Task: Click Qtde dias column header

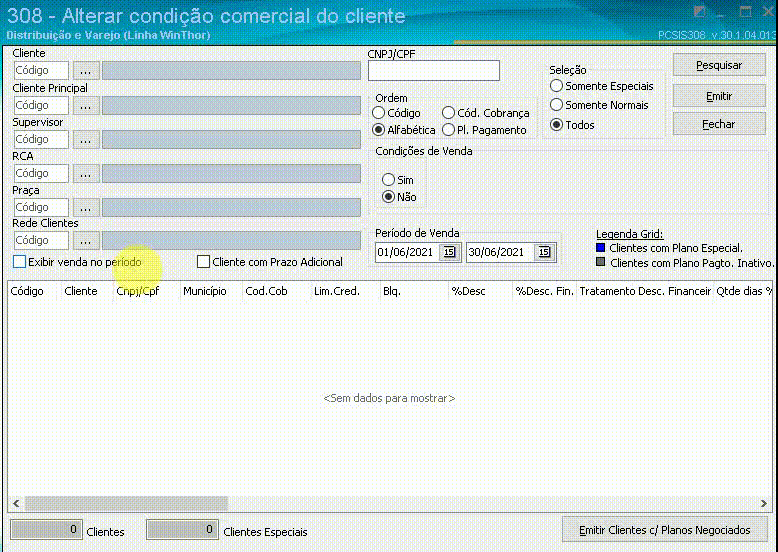Action: coord(743,291)
